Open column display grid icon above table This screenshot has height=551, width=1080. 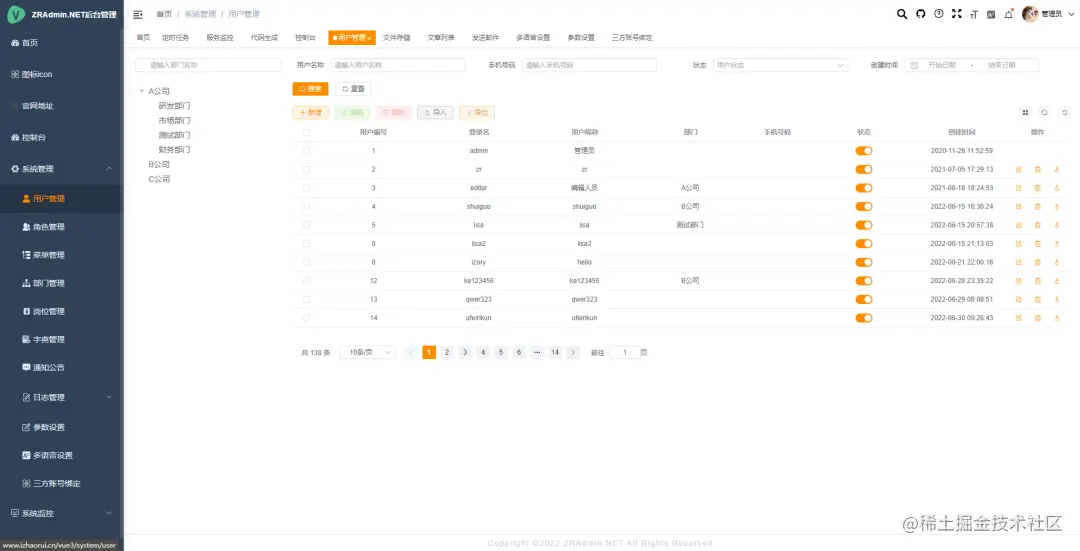tap(1025, 113)
